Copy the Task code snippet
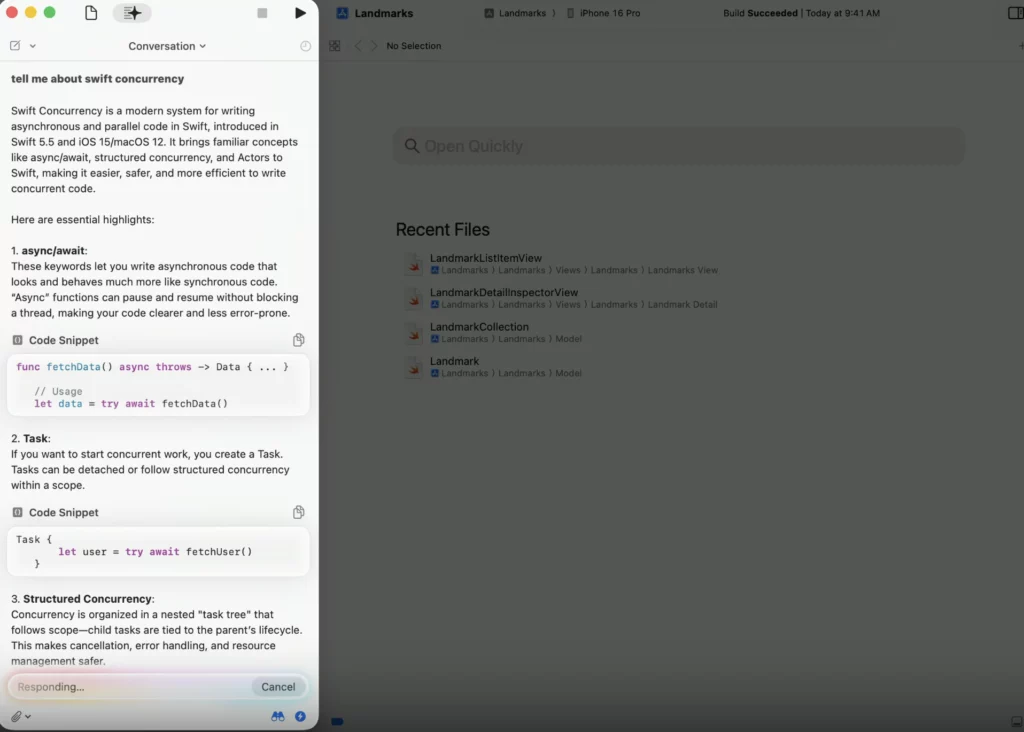1024x732 pixels. coord(298,512)
